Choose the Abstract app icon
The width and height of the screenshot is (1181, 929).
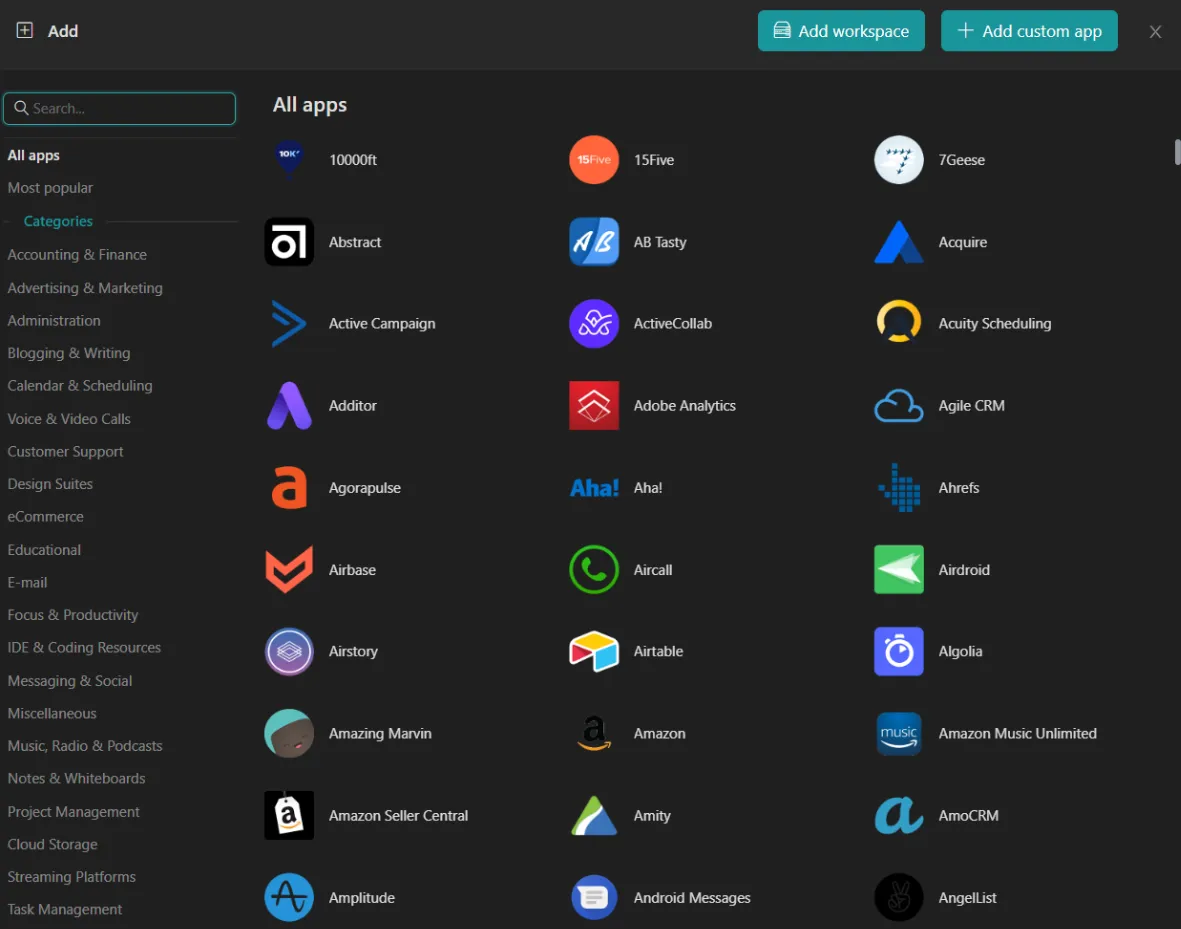[289, 242]
